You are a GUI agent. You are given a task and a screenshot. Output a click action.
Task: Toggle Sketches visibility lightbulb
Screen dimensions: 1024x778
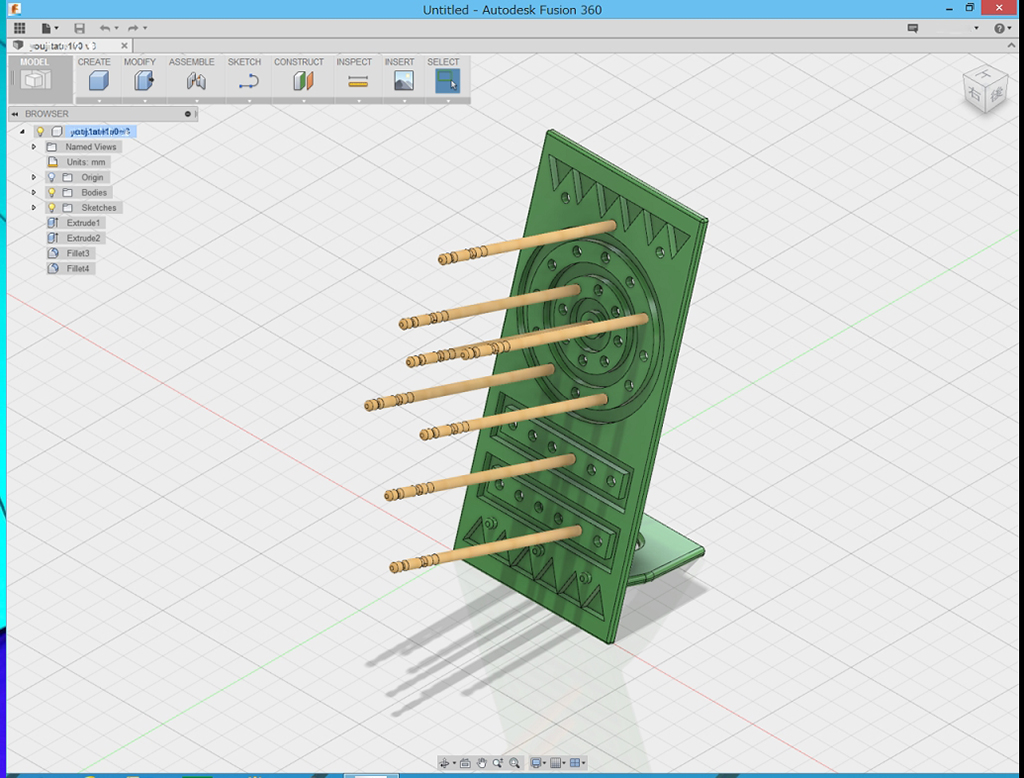coord(52,208)
